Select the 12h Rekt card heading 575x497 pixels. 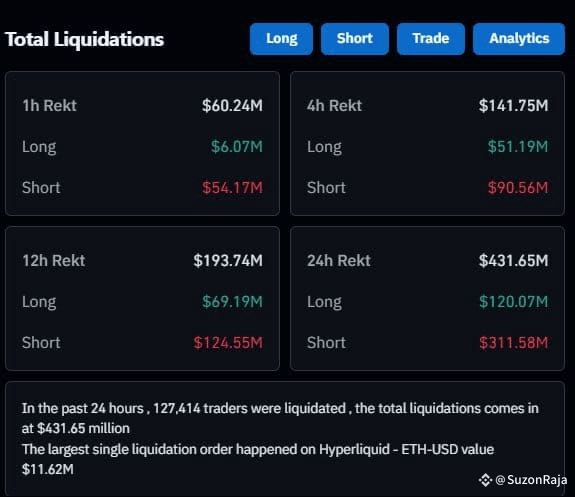click(54, 261)
